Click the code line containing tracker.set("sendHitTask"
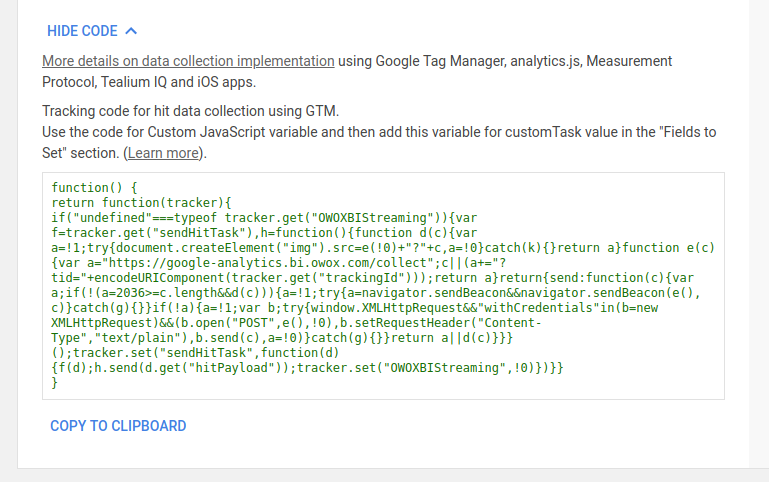 click(x=195, y=353)
